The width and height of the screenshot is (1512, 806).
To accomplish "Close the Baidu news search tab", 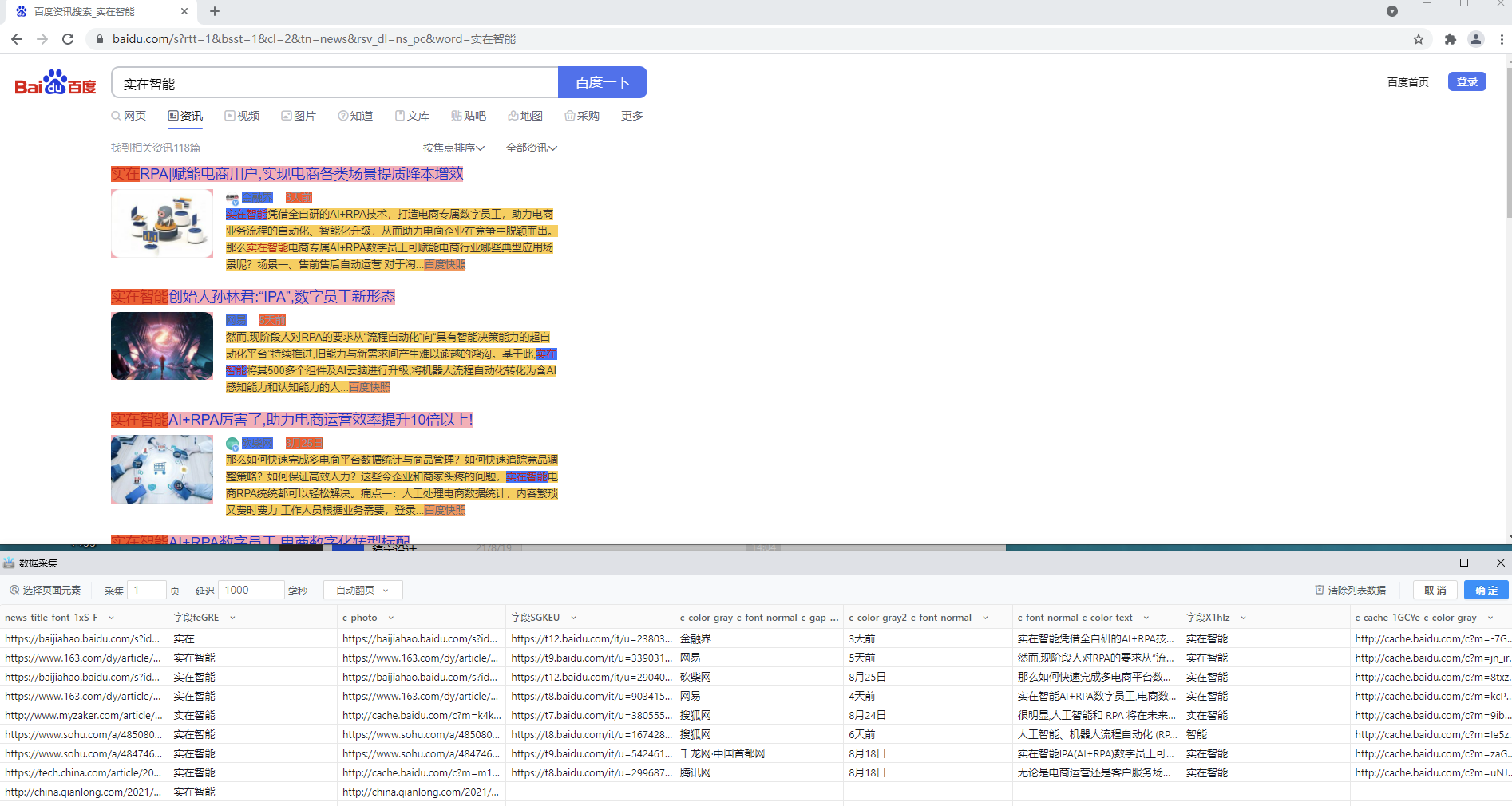I will point(184,11).
